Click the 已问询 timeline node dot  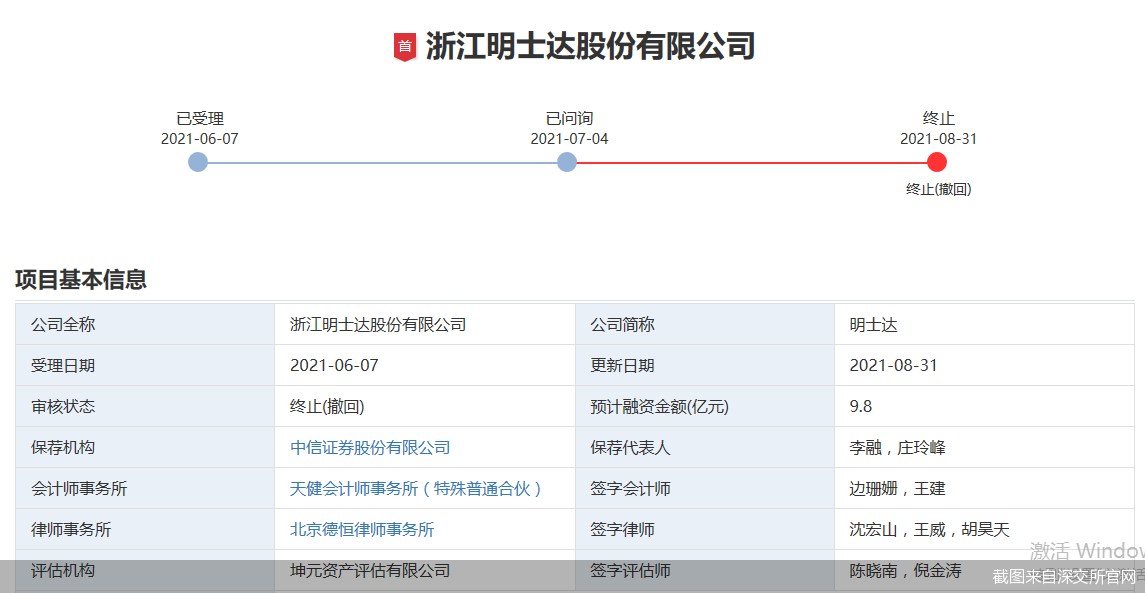(x=567, y=162)
